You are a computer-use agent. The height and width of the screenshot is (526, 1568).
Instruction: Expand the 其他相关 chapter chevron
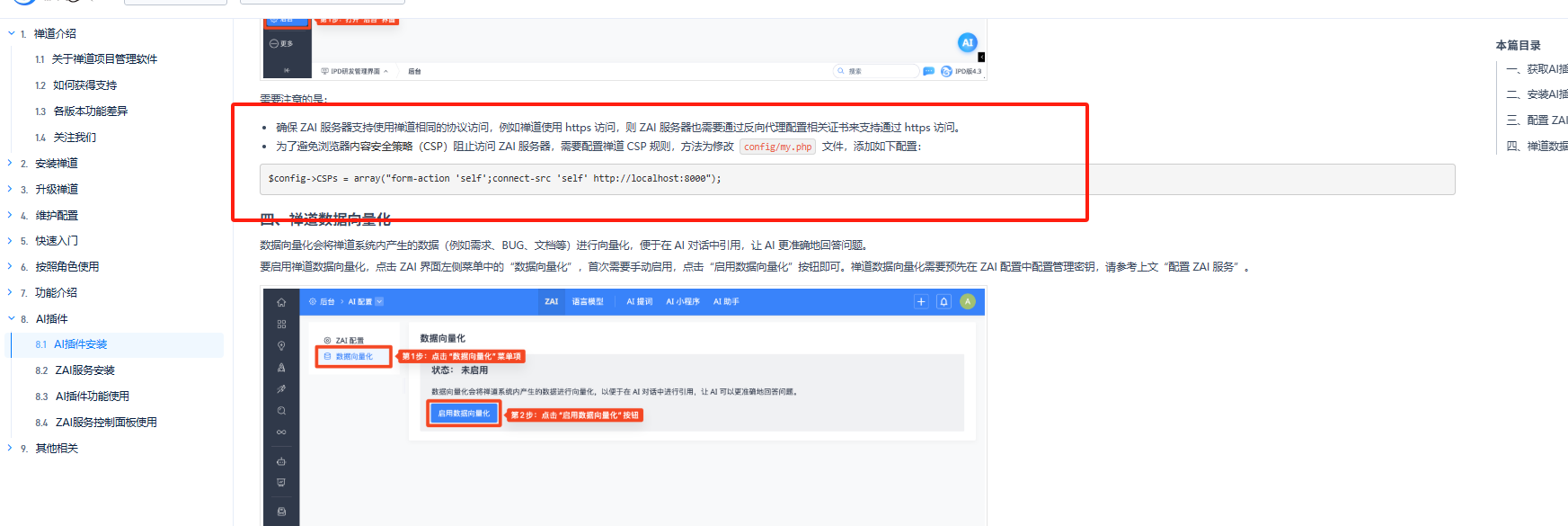(x=11, y=448)
